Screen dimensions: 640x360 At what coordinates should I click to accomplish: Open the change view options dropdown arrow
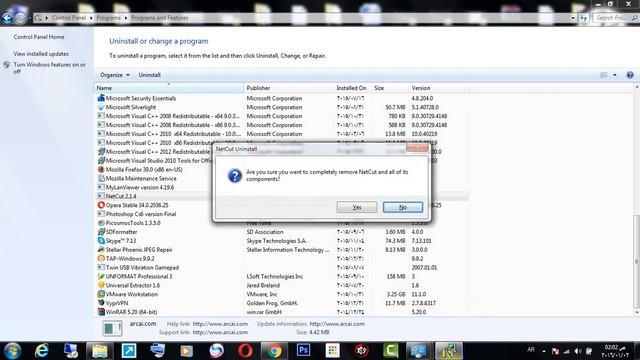point(615,75)
